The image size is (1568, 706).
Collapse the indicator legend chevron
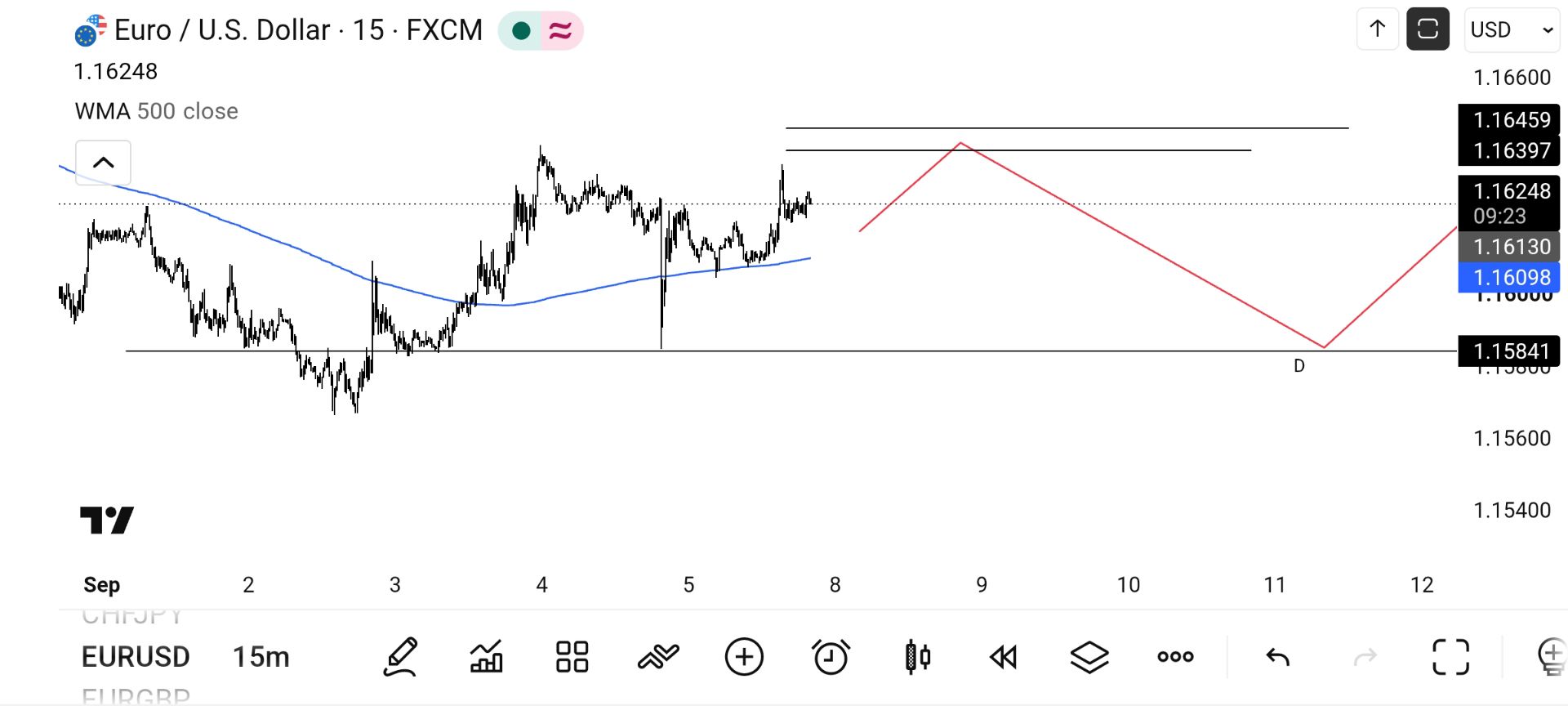click(103, 162)
